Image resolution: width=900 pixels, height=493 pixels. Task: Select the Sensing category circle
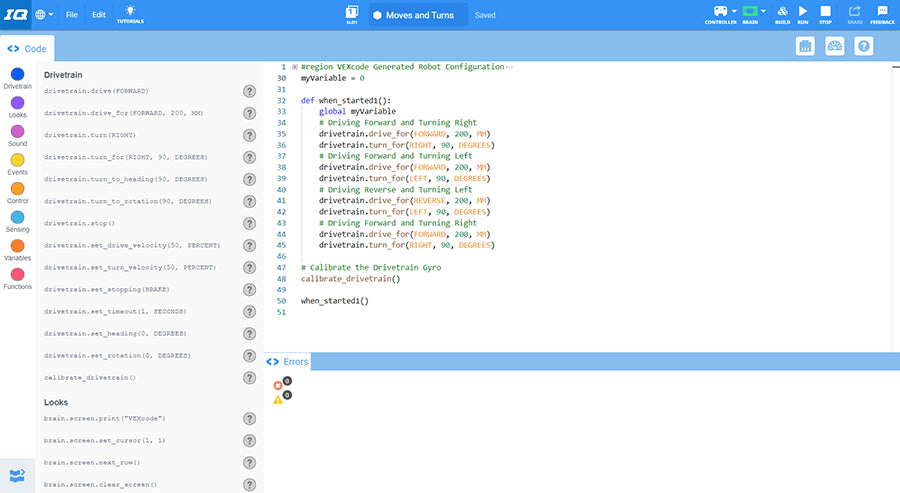(x=17, y=217)
